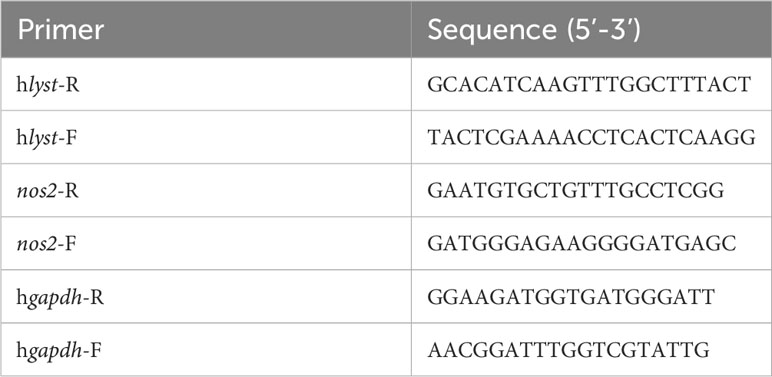This screenshot has width=772, height=377.
Task: Select the hlyst-R primer cell
Action: tap(206, 84)
